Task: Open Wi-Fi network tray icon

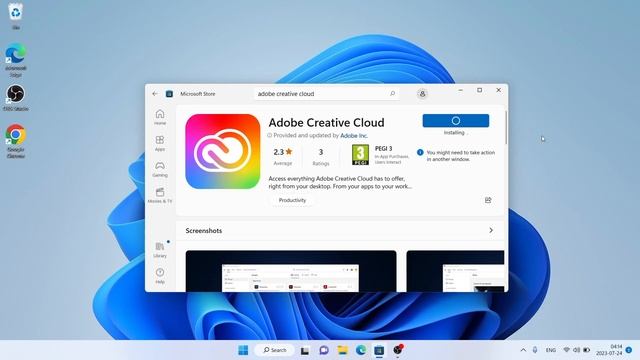Action: pyautogui.click(x=567, y=350)
